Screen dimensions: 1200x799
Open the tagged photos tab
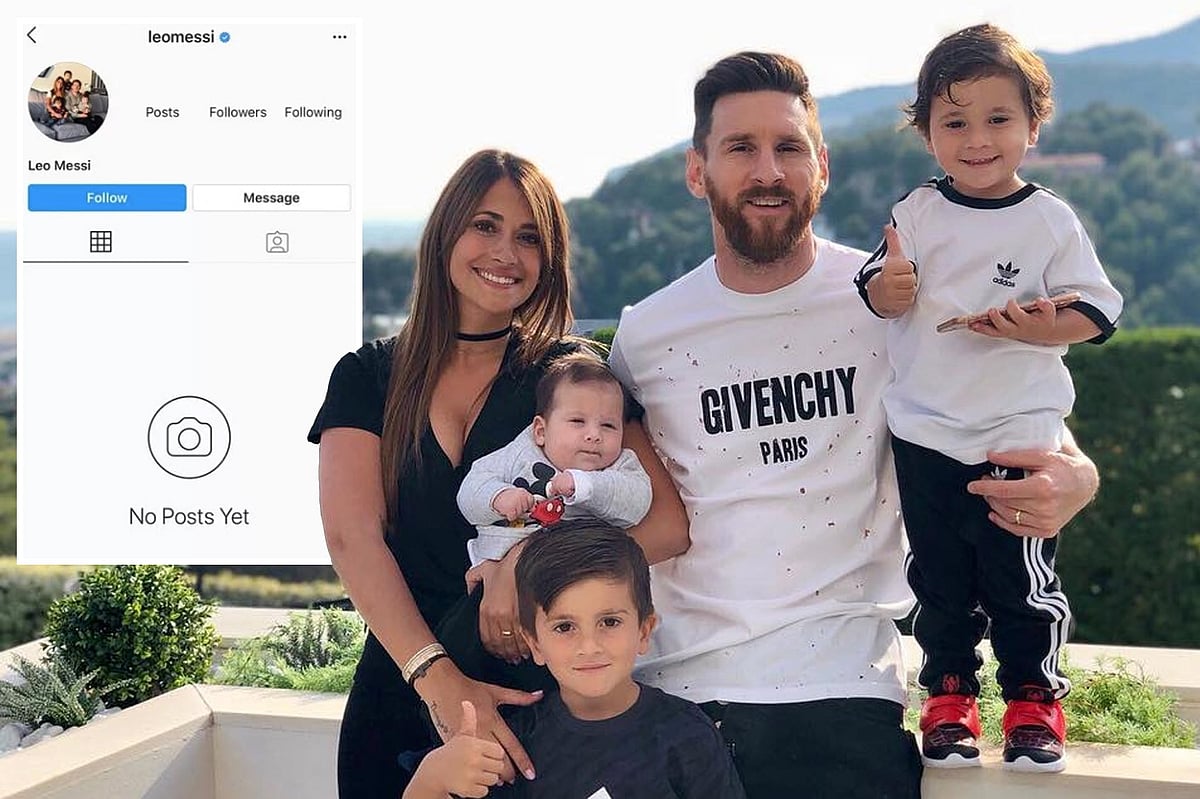tap(277, 242)
